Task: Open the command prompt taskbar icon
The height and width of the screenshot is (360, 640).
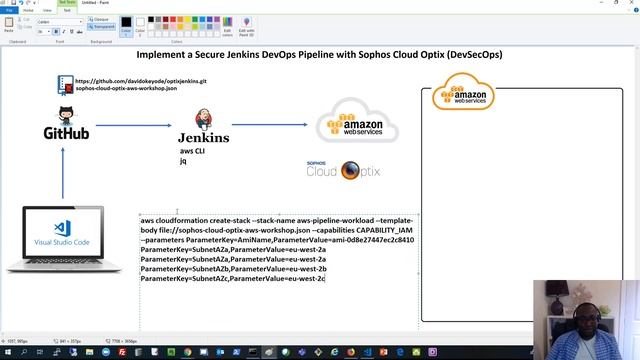Action: (x=253, y=352)
